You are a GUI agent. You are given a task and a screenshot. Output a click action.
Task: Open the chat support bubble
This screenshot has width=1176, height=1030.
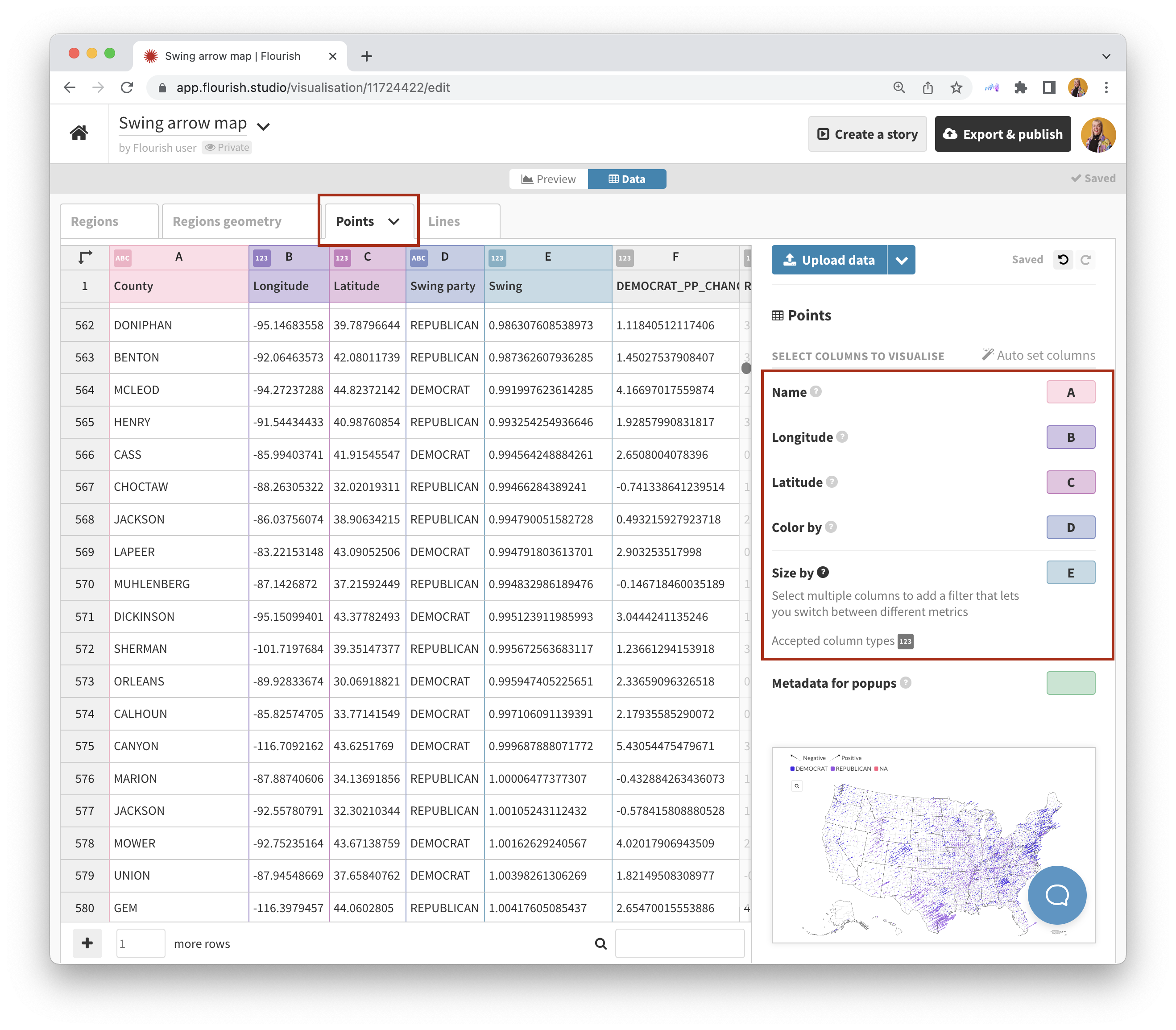[x=1056, y=895]
